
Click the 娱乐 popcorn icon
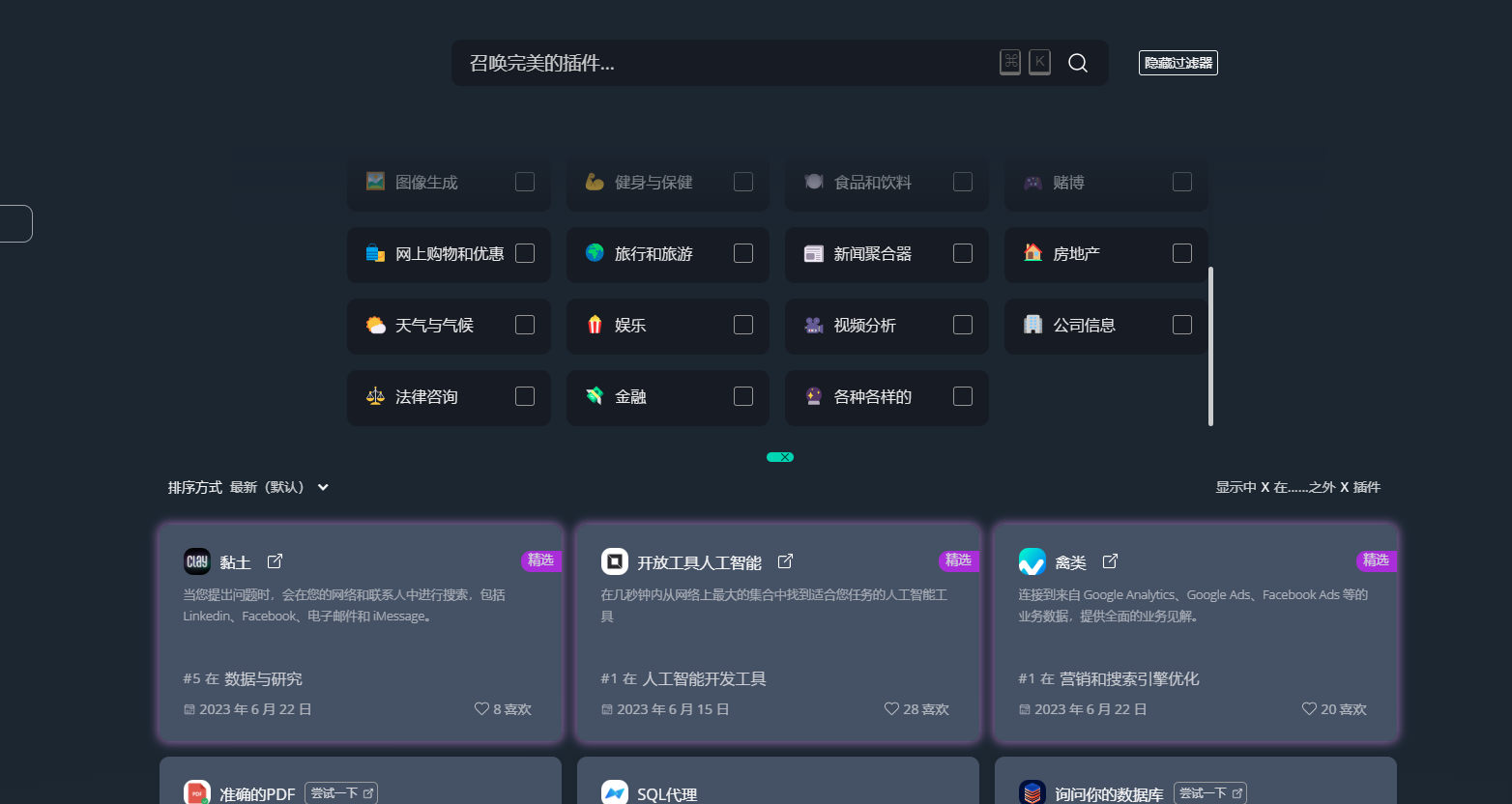595,325
